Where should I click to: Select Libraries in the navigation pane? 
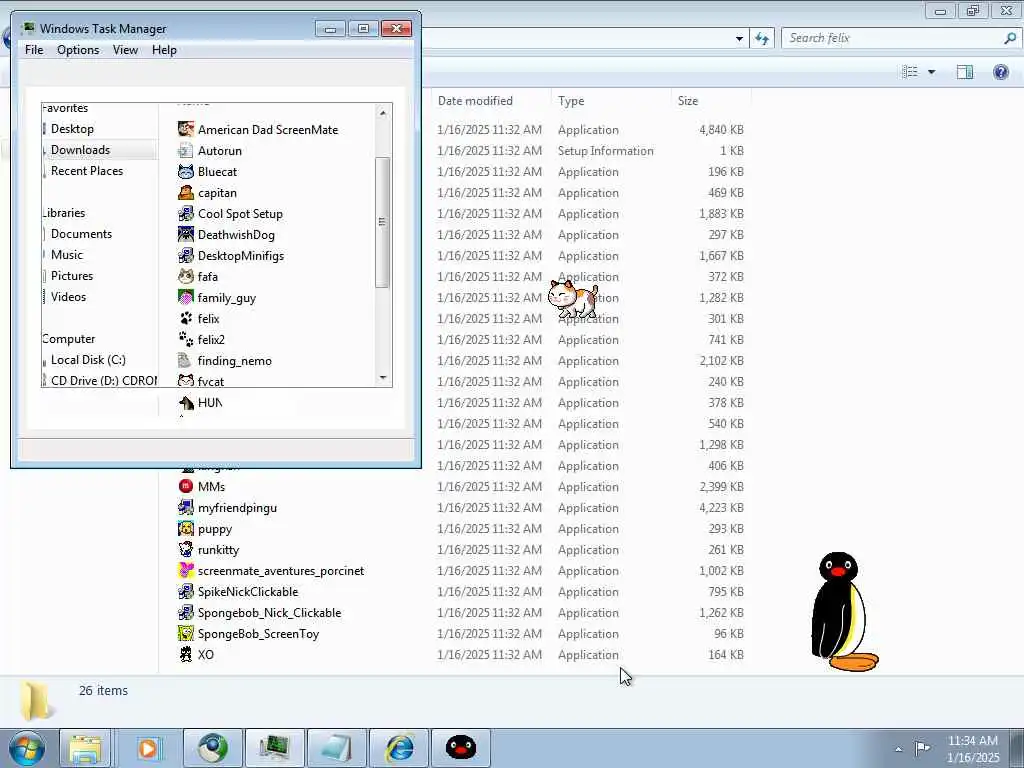[x=64, y=213]
